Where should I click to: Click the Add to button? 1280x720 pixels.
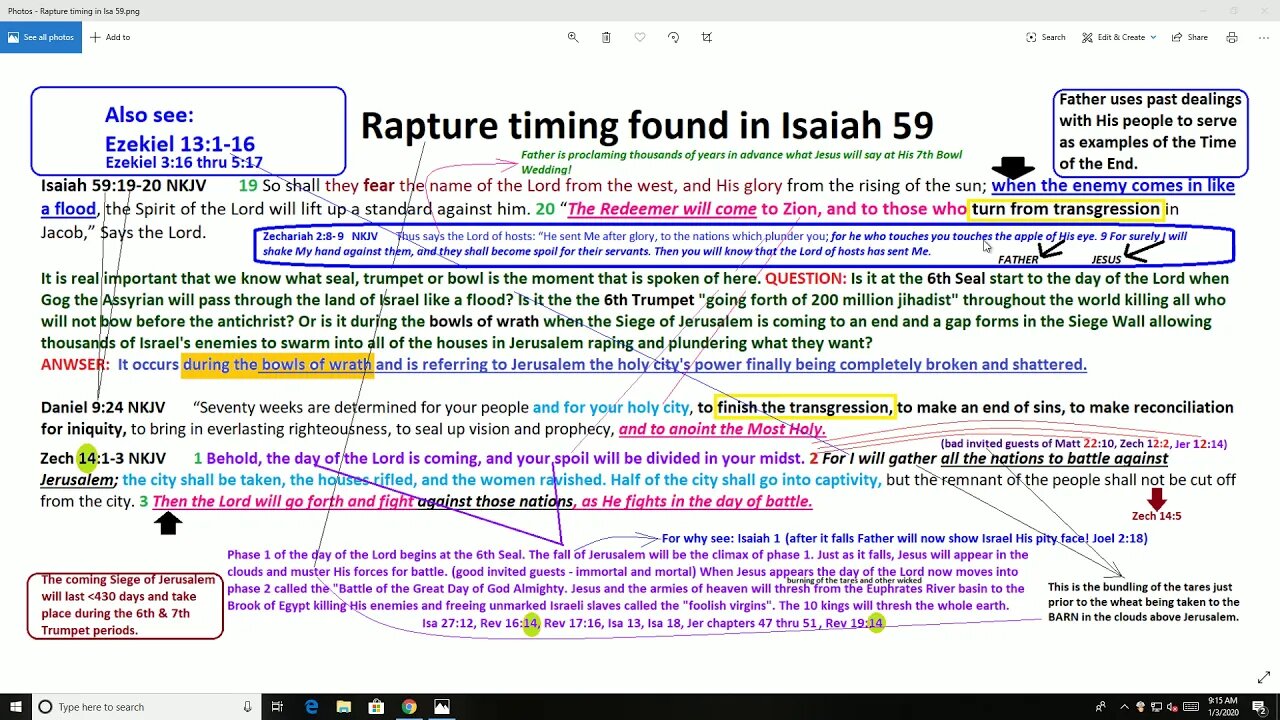coord(110,37)
